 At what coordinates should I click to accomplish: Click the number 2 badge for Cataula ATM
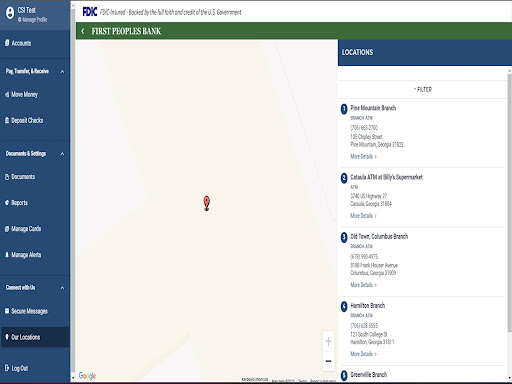[x=344, y=178]
